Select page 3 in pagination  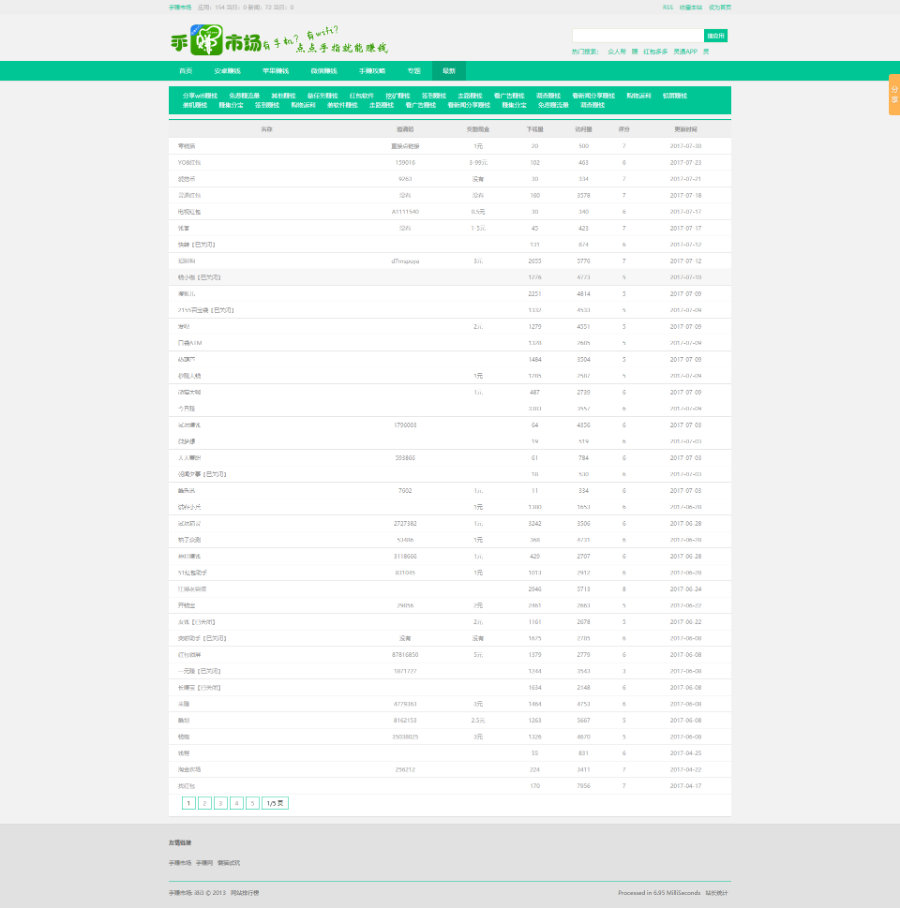coord(221,803)
